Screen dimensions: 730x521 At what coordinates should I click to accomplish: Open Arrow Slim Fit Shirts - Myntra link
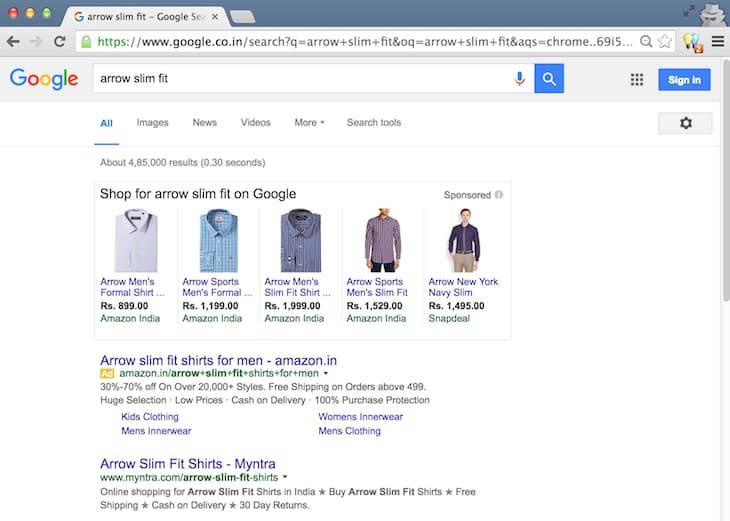(188, 464)
